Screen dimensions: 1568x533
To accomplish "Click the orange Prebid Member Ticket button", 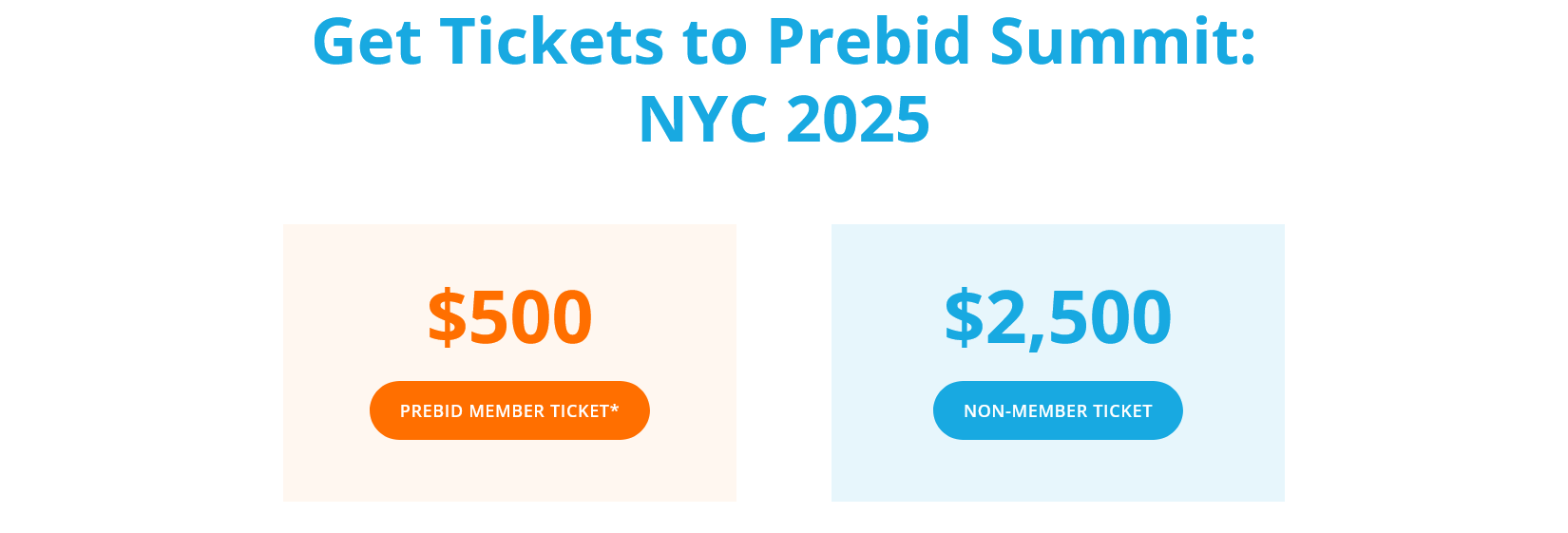I will click(509, 410).
